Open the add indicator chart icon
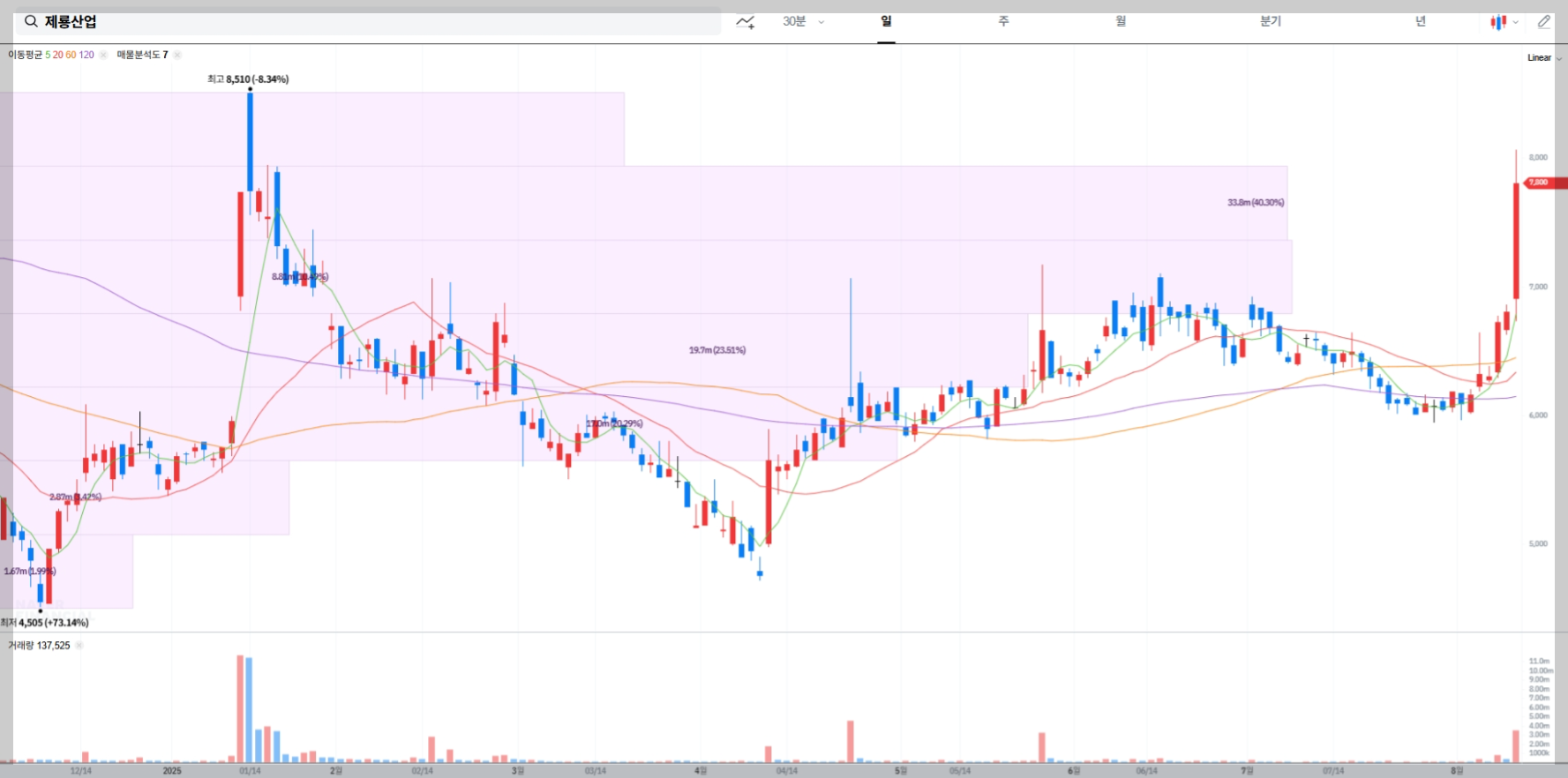This screenshot has height=778, width=1568. [746, 22]
